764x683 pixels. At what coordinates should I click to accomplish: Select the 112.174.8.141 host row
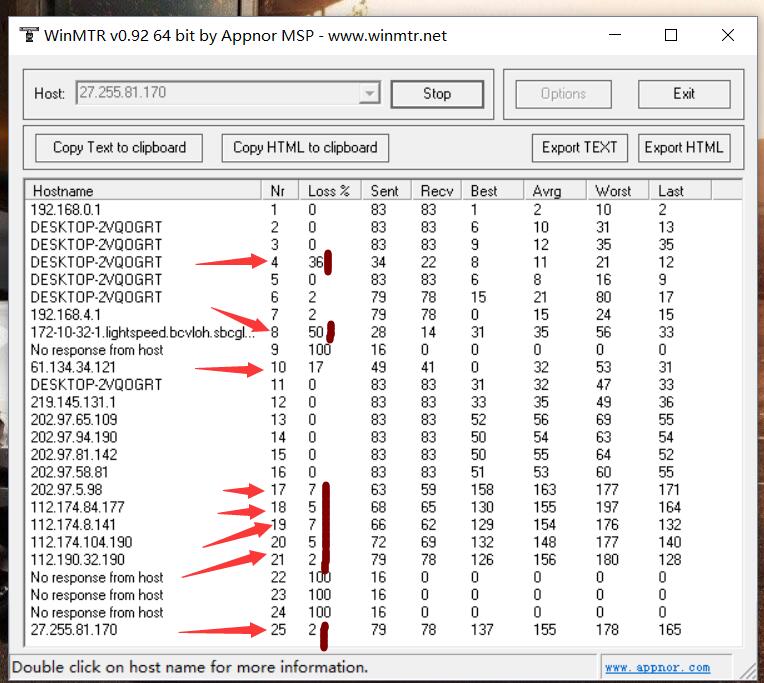(x=383, y=525)
